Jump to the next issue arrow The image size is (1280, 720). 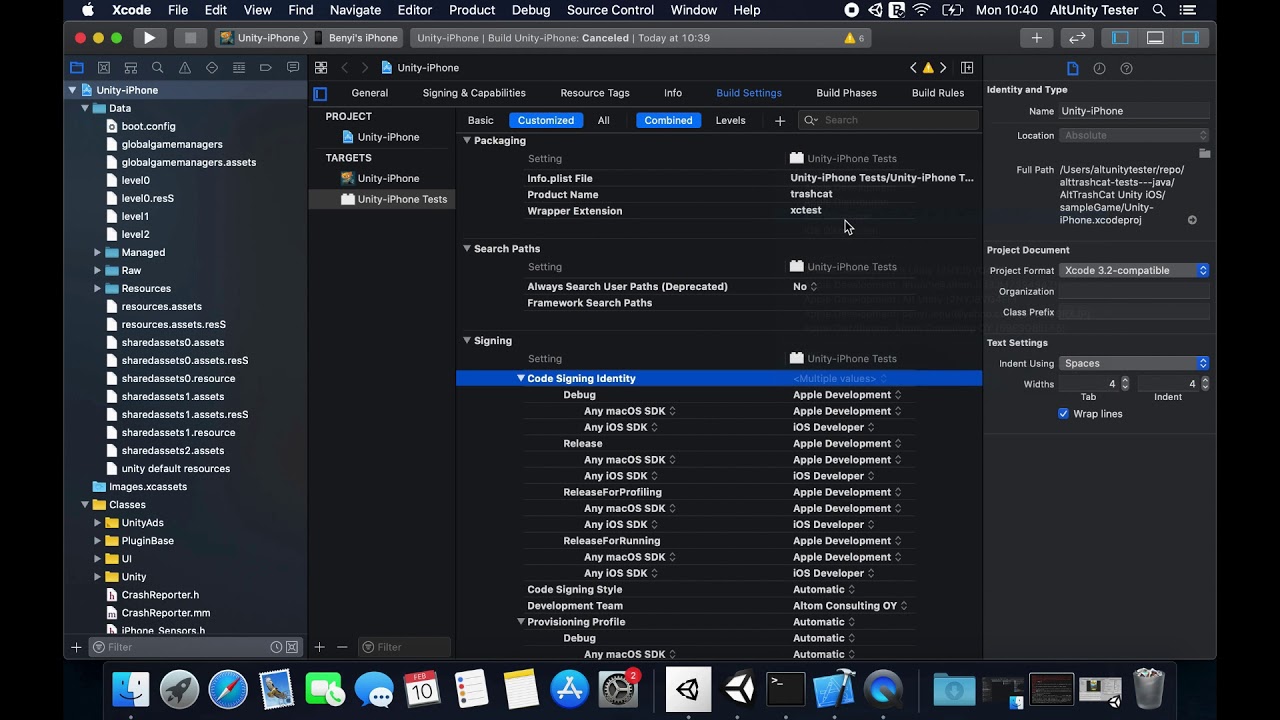[x=943, y=68]
